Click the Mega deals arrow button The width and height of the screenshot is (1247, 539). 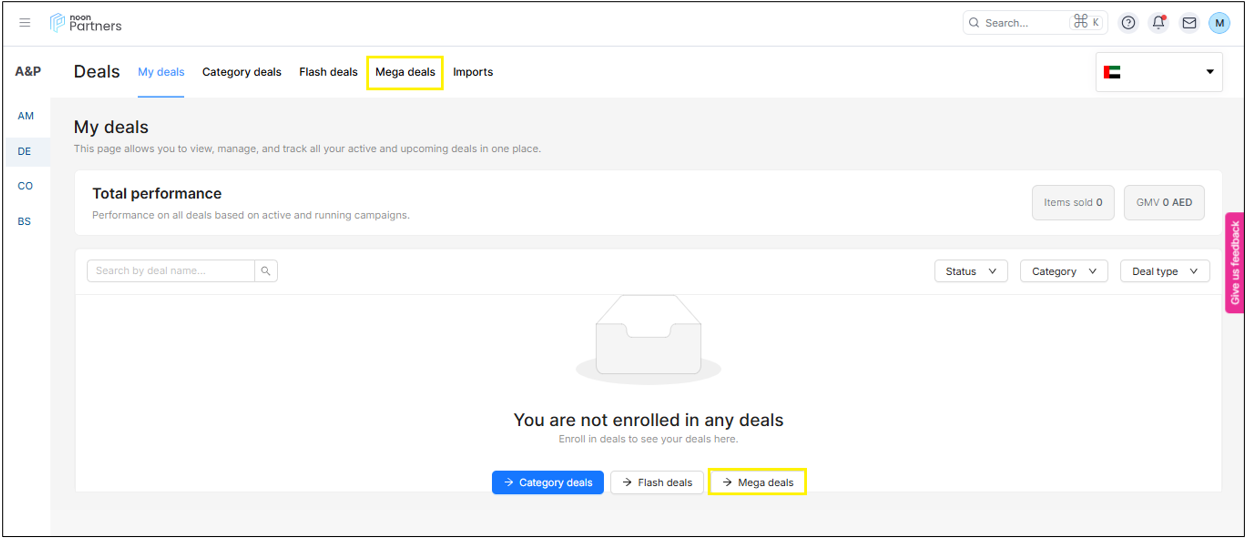pos(757,482)
